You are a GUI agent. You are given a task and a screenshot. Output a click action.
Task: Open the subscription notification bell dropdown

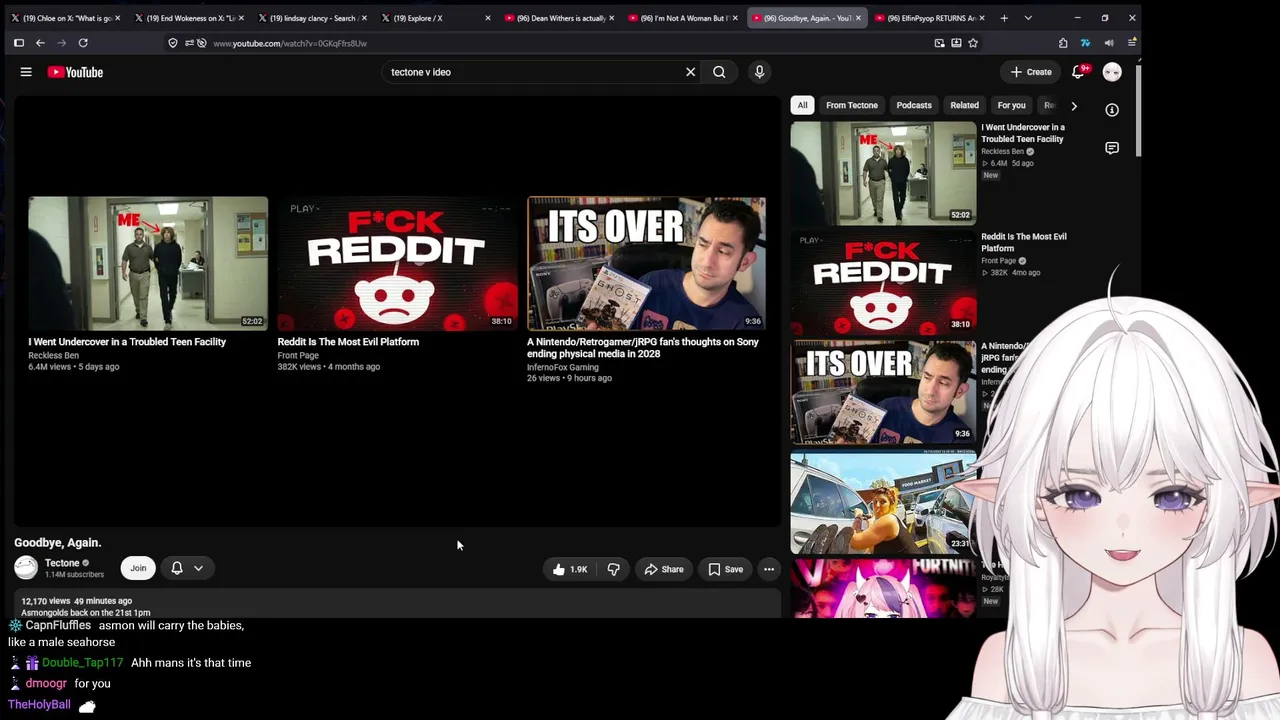point(187,568)
